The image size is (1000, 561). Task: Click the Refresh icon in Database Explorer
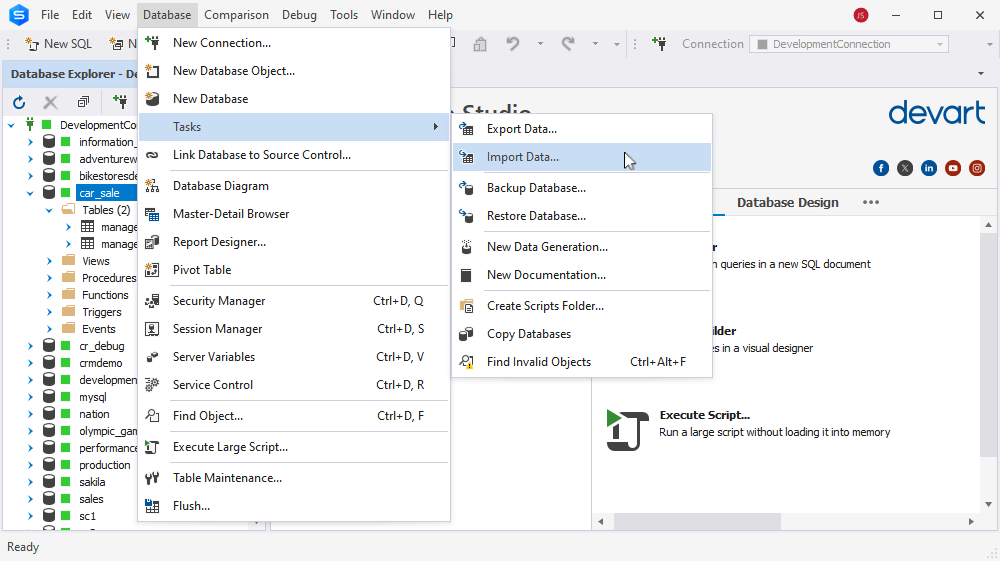point(19,102)
